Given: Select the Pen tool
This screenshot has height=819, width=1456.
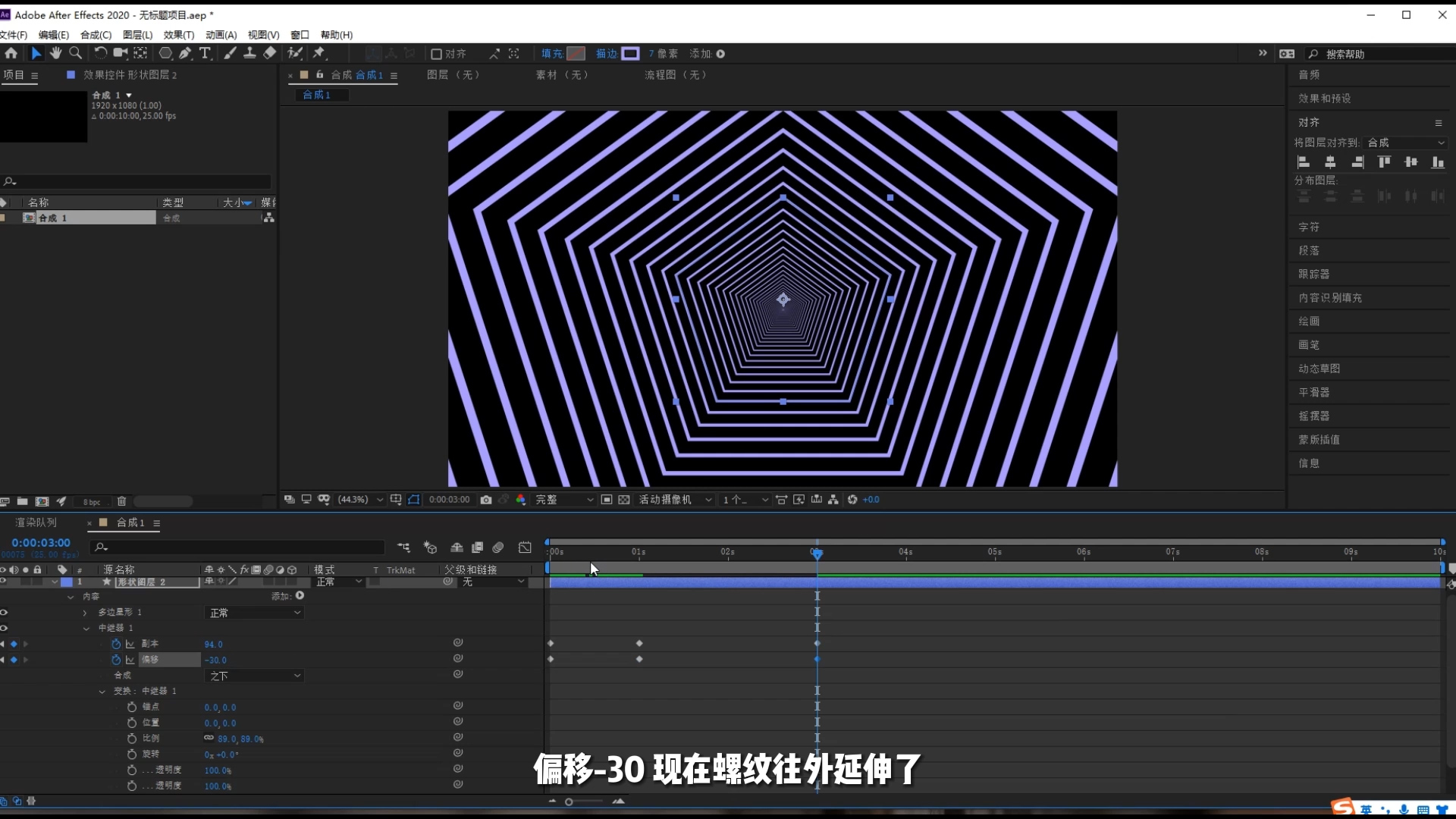Looking at the screenshot, I should pos(185,53).
